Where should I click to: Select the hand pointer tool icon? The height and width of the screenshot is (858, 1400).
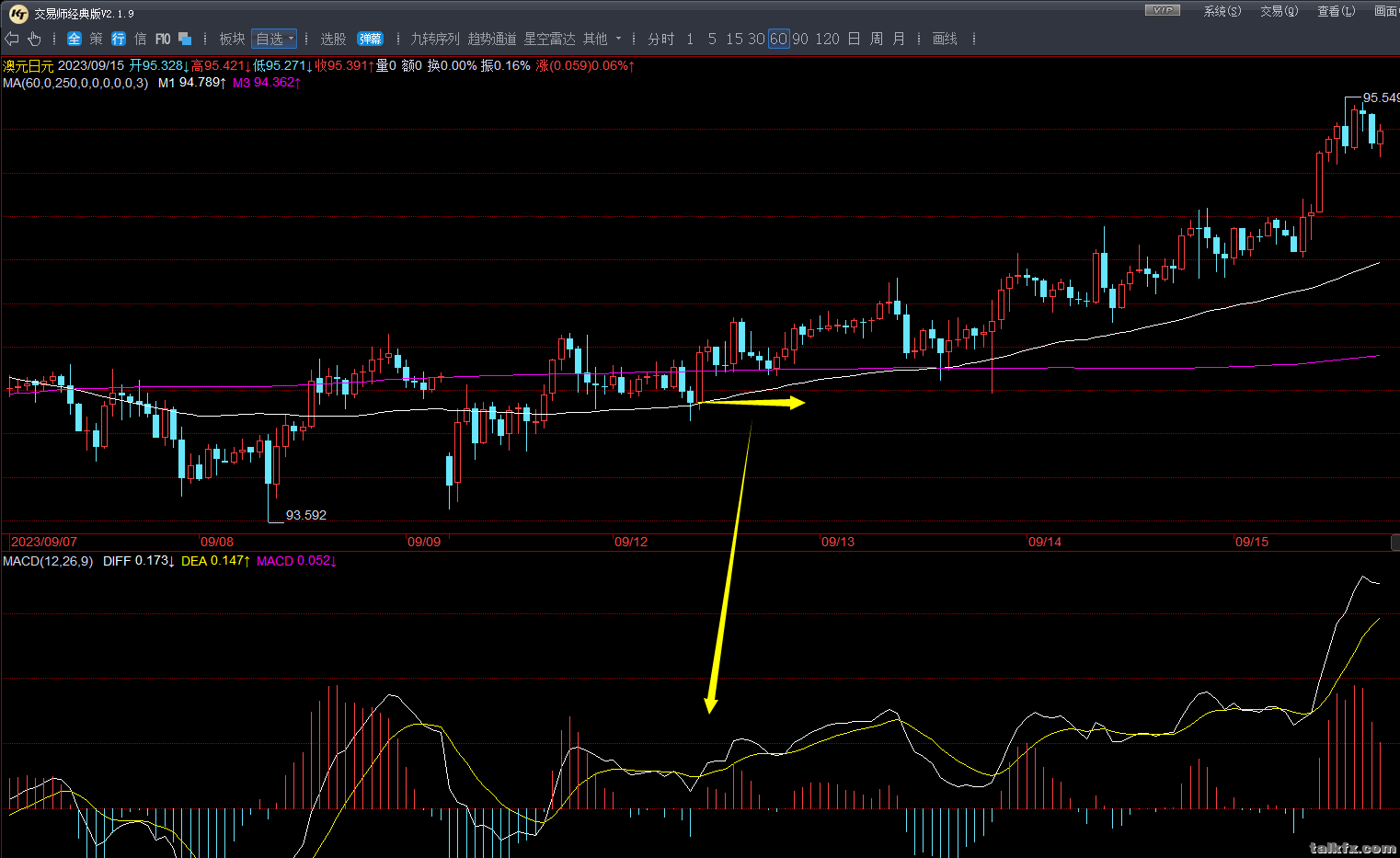click(34, 39)
